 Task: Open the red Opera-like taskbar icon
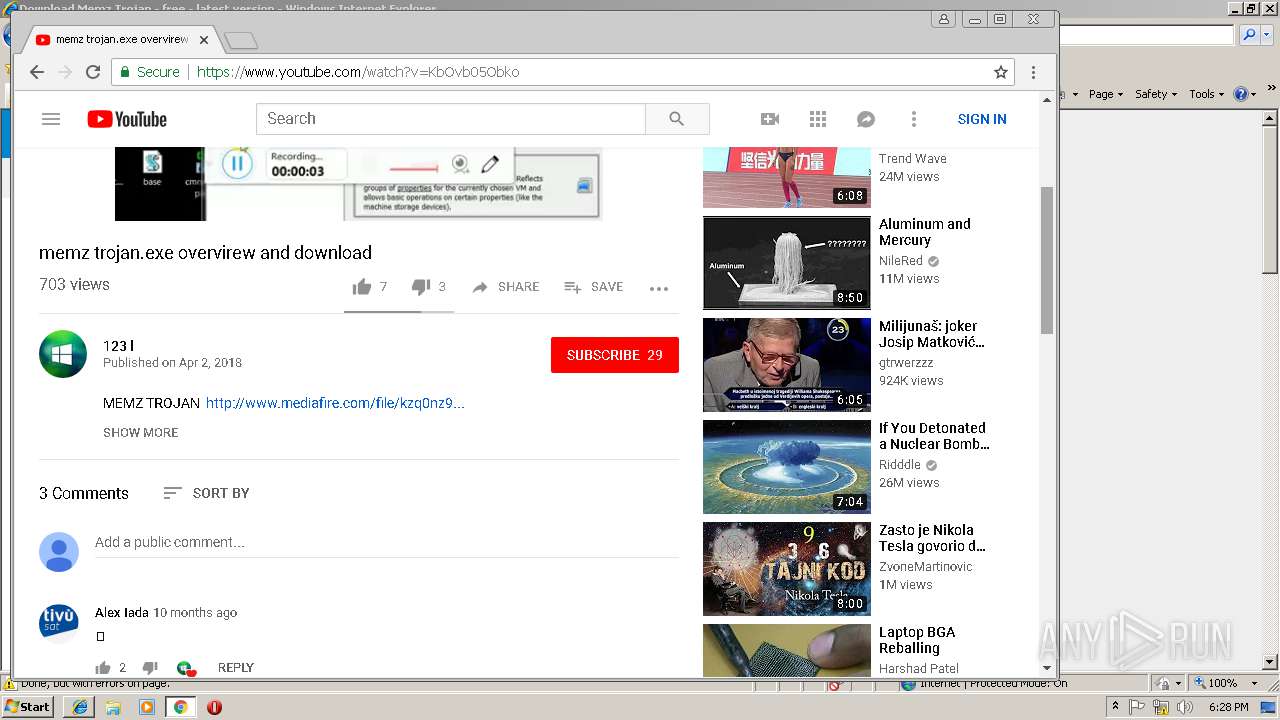(x=214, y=707)
